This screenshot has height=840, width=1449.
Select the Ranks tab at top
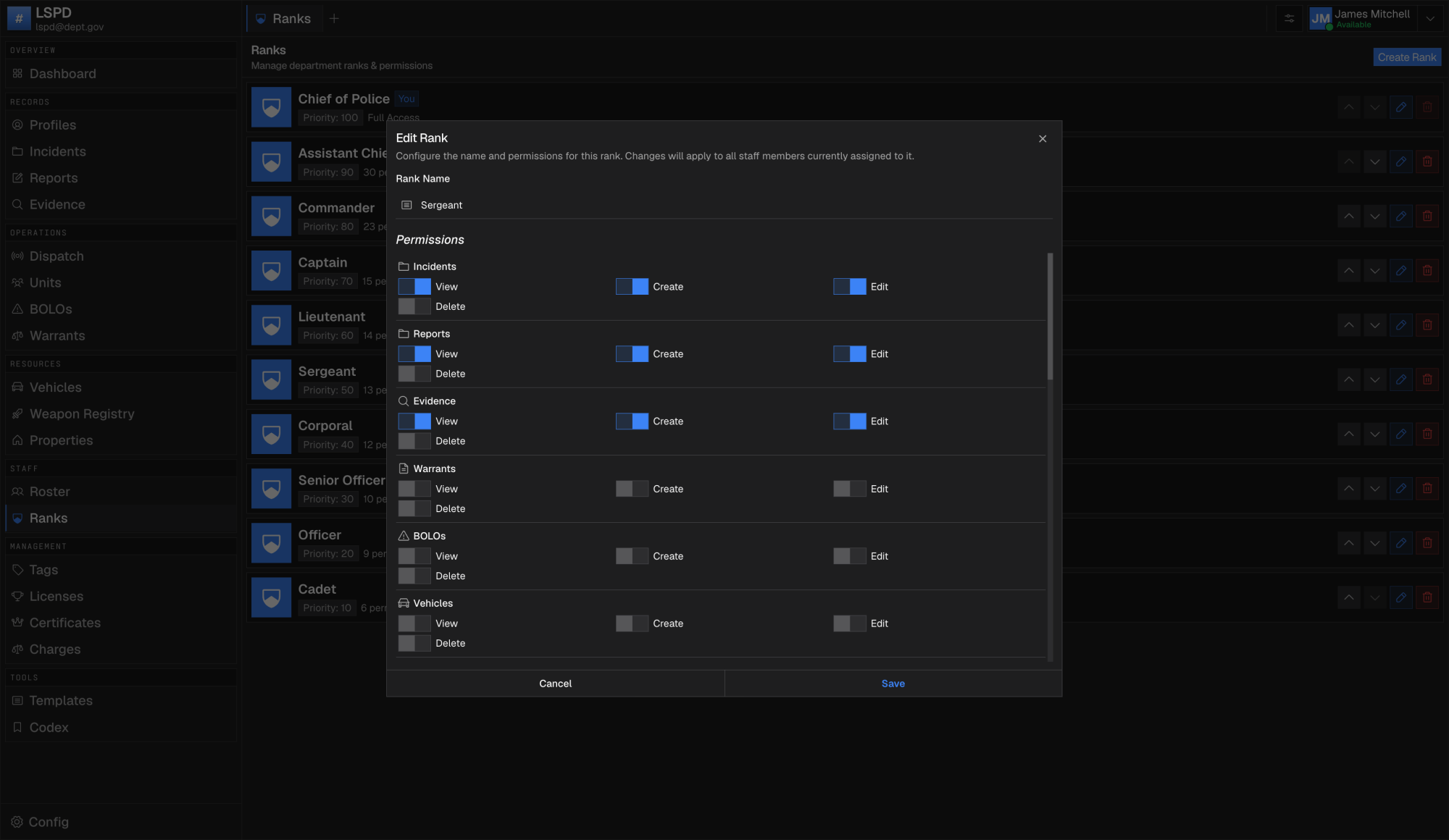coord(283,19)
